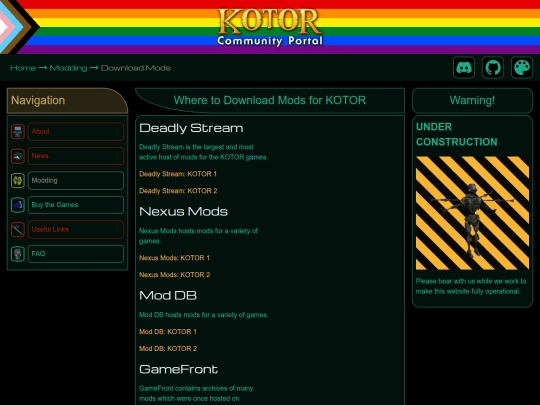Screen dimensions: 540x405
Task: Open the News navigation item
Action: coord(76,156)
